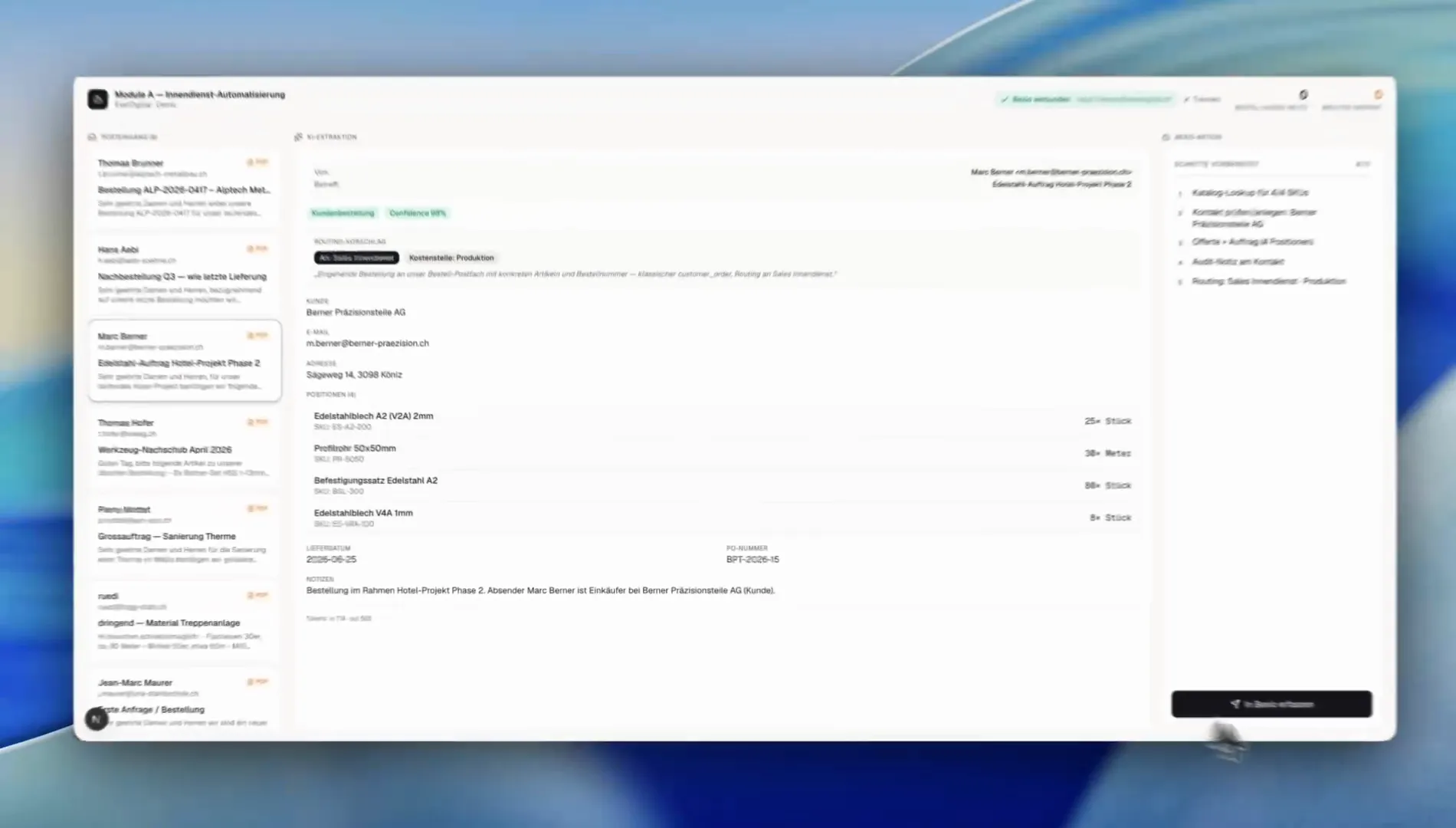Image resolution: width=1456 pixels, height=828 pixels.
Task: Select Marc Berner's Edelstahl-Auftrag email
Action: [x=184, y=361]
